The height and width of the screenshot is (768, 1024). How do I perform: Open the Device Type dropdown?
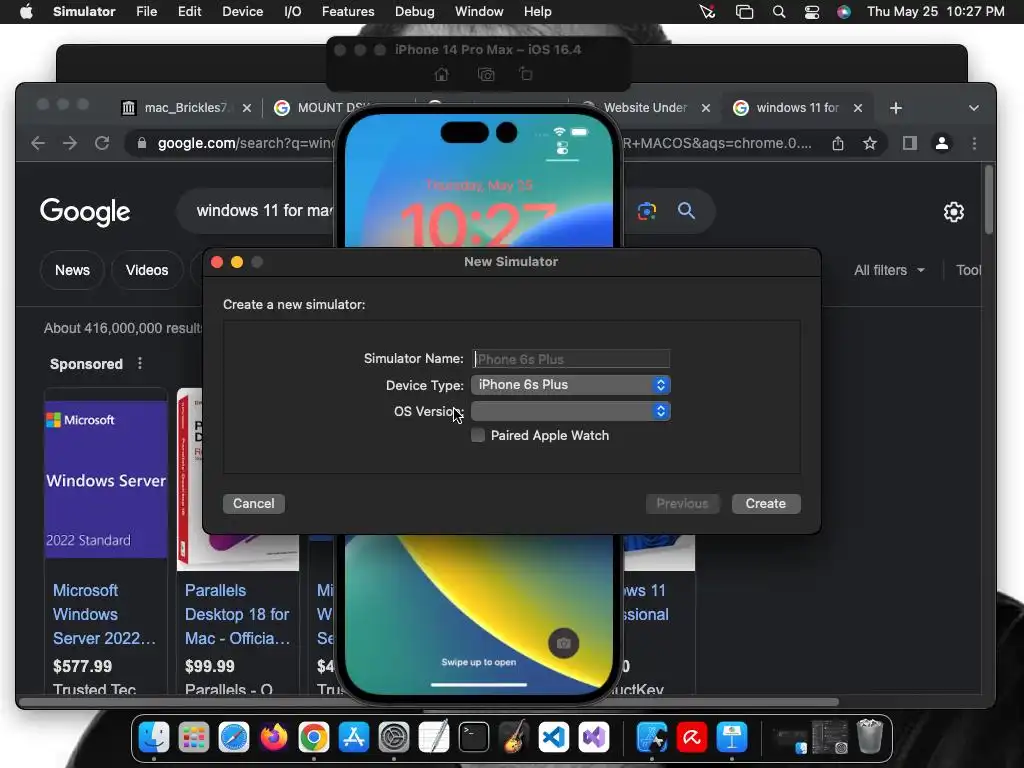(x=571, y=385)
